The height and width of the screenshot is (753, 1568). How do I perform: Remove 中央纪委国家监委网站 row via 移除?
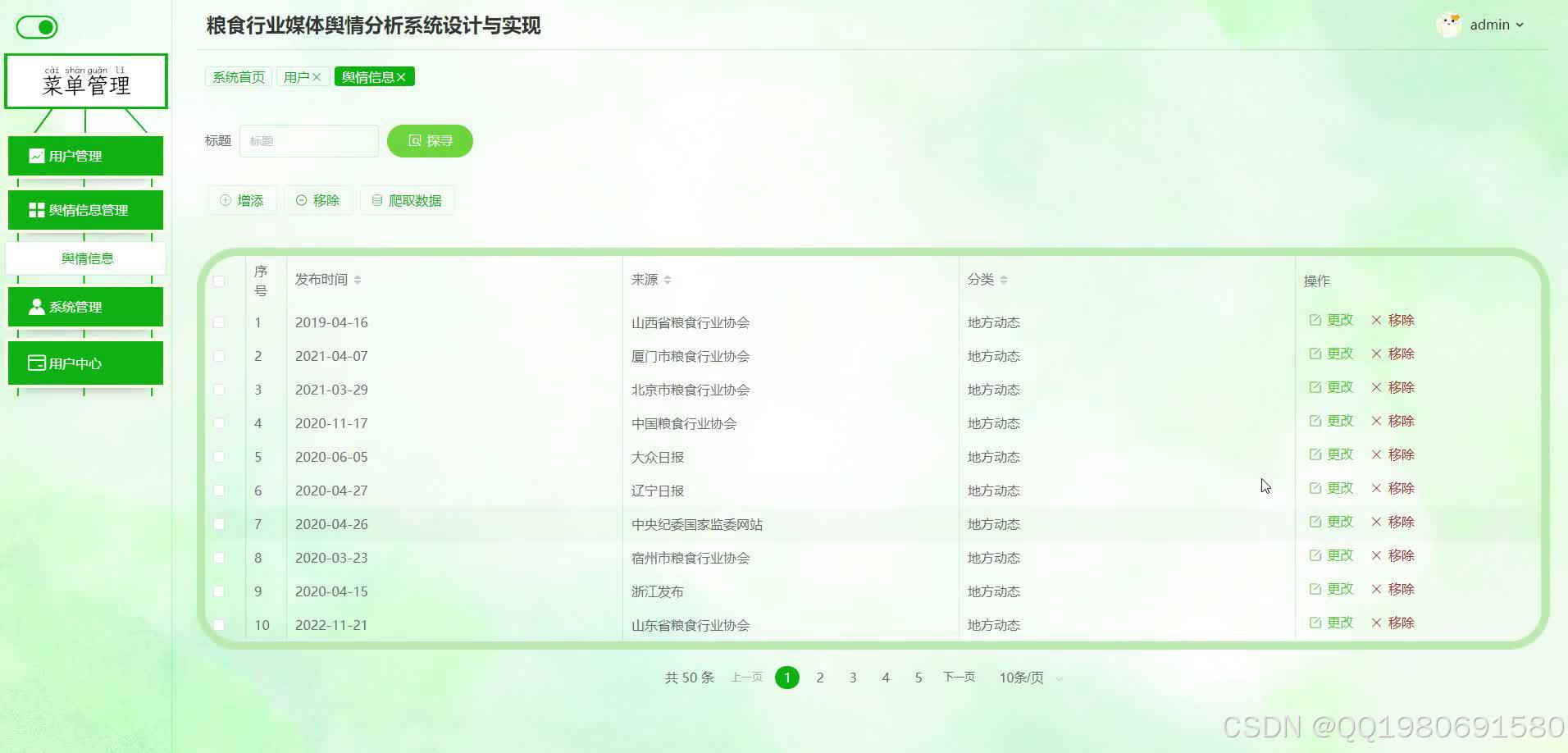[1393, 522]
